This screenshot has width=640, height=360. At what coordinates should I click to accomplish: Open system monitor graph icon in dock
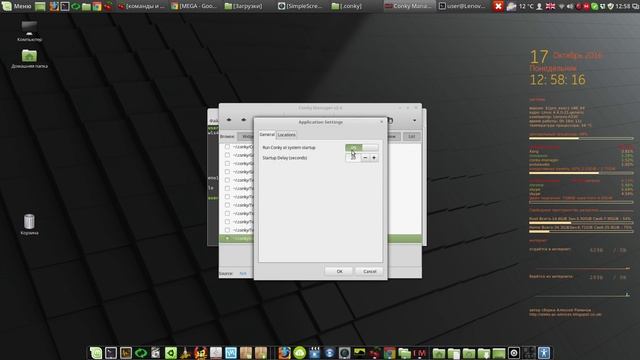point(359,353)
